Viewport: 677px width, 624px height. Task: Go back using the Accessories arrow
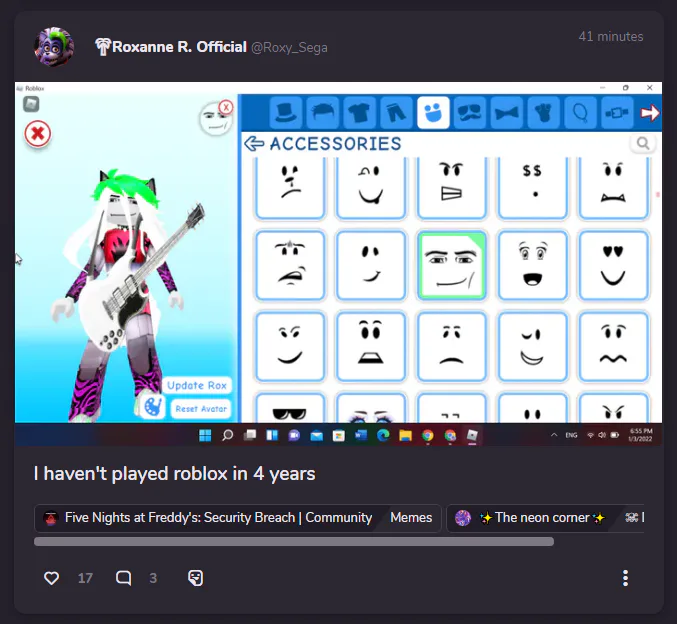click(x=254, y=143)
